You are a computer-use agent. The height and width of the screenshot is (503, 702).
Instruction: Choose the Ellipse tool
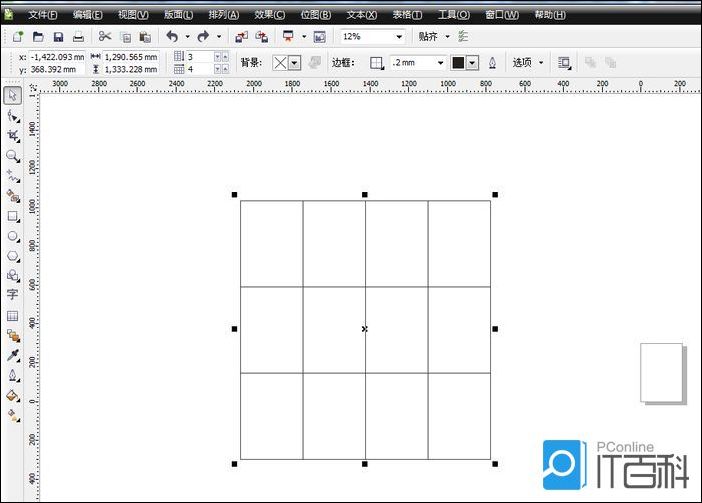(12, 236)
